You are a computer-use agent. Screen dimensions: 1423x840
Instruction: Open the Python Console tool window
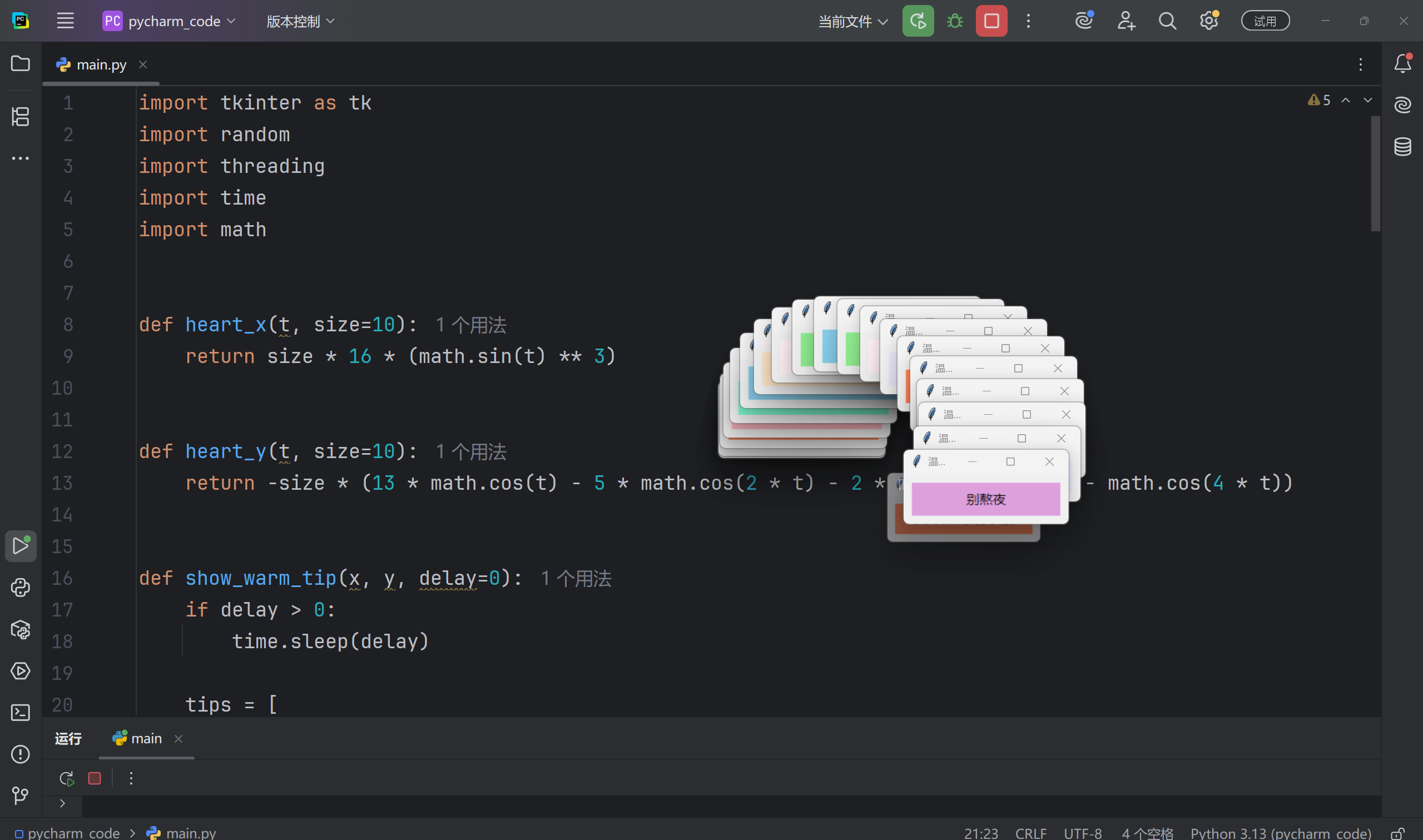point(21,588)
